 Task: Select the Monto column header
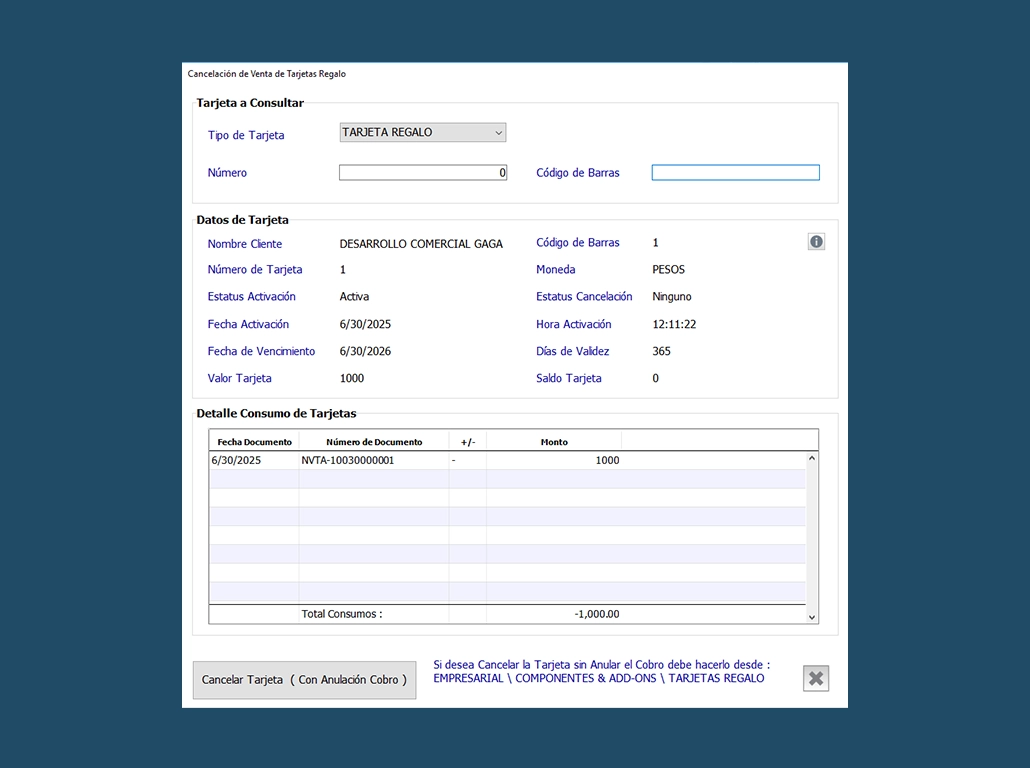coord(554,442)
